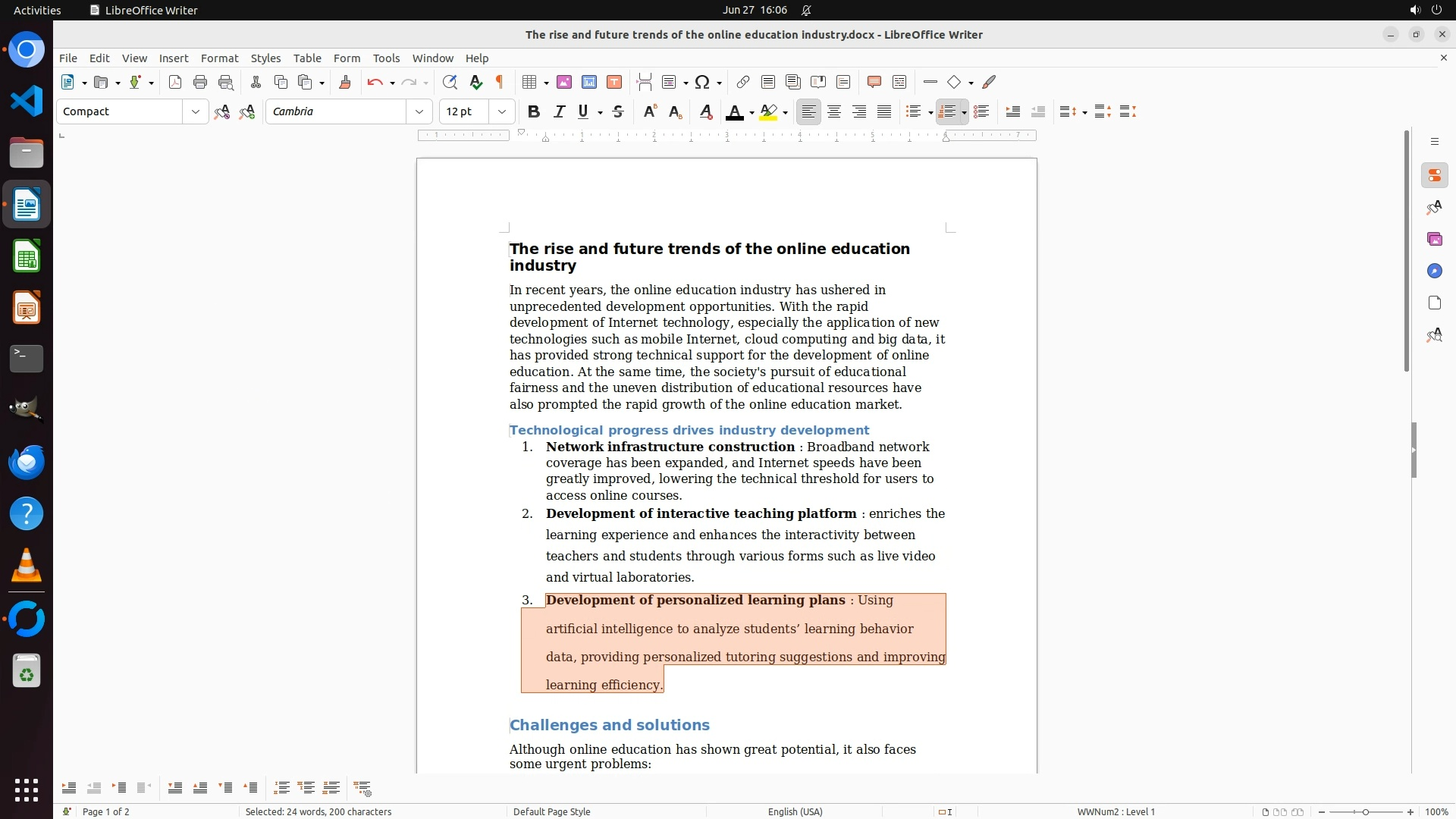Open the font size dropdown list
1456x819 pixels.
tap(502, 112)
